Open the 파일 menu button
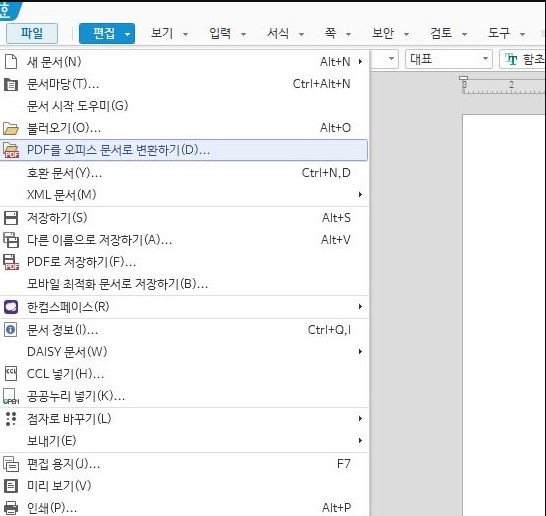Image resolution: width=546 pixels, height=516 pixels. [x=32, y=33]
